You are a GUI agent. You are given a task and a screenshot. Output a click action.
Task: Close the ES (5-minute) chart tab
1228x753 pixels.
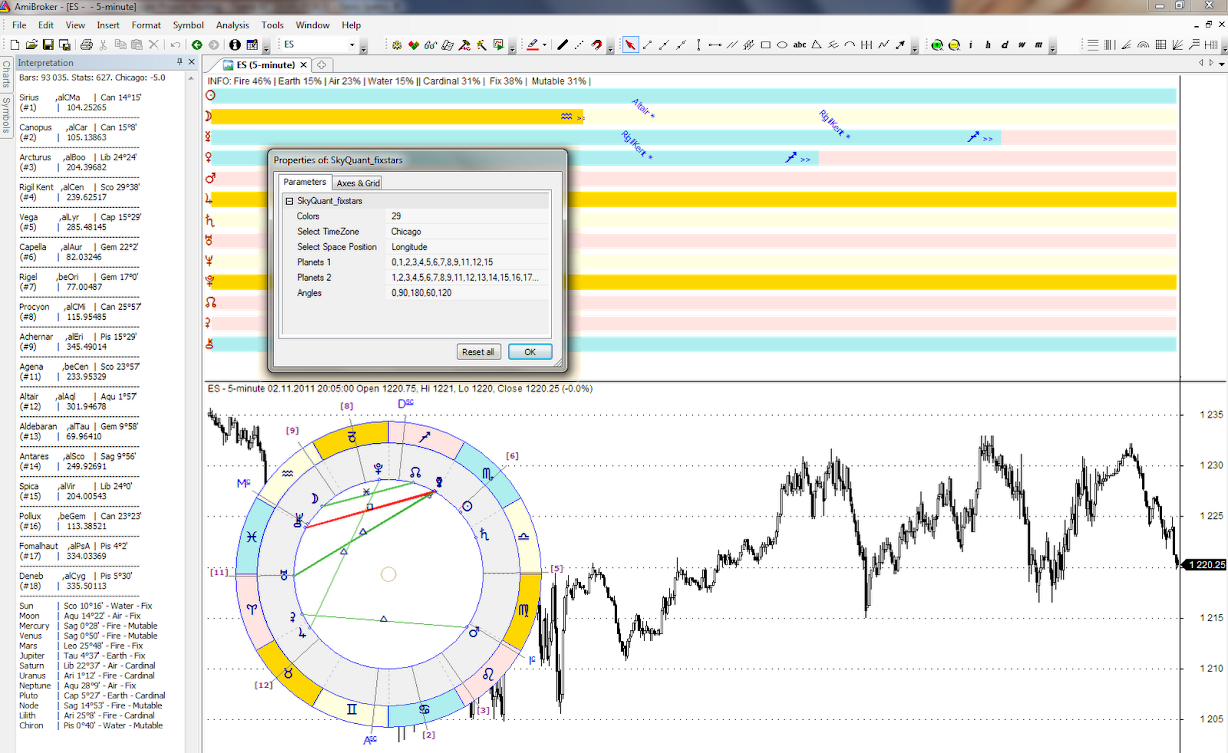(x=305, y=64)
